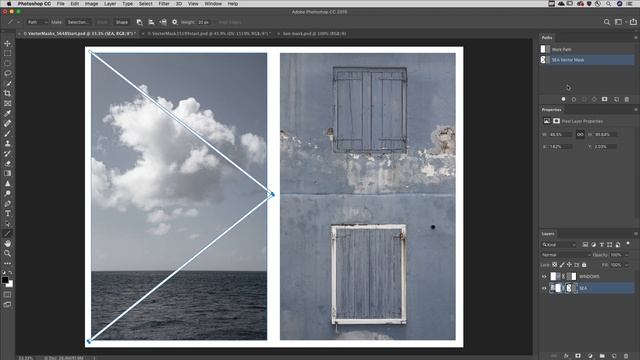The image size is (640, 360).
Task: Hide the WINDOWS layer
Action: pyautogui.click(x=544, y=277)
